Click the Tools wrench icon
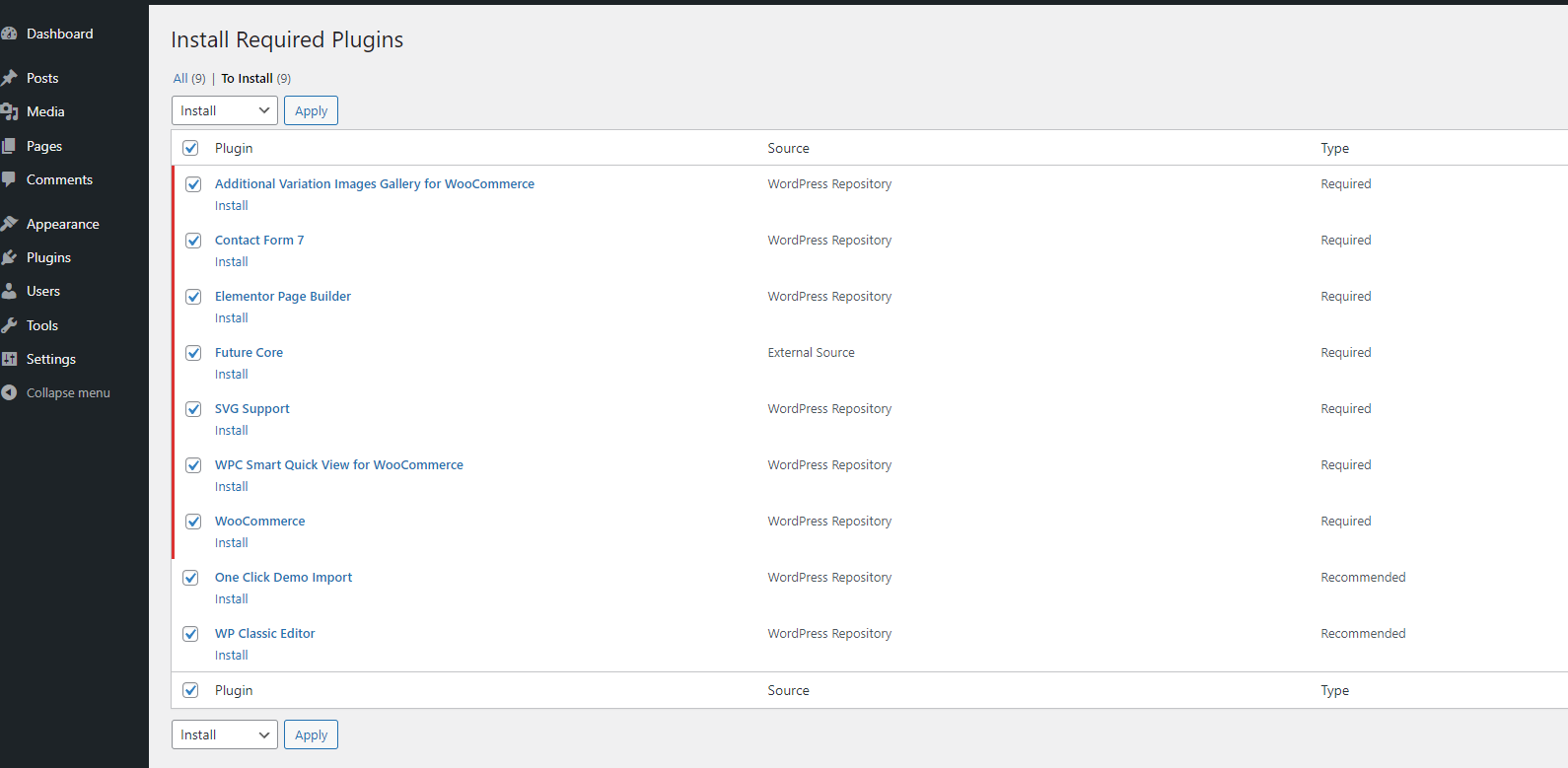Screen dimensions: 1568x768 10,325
